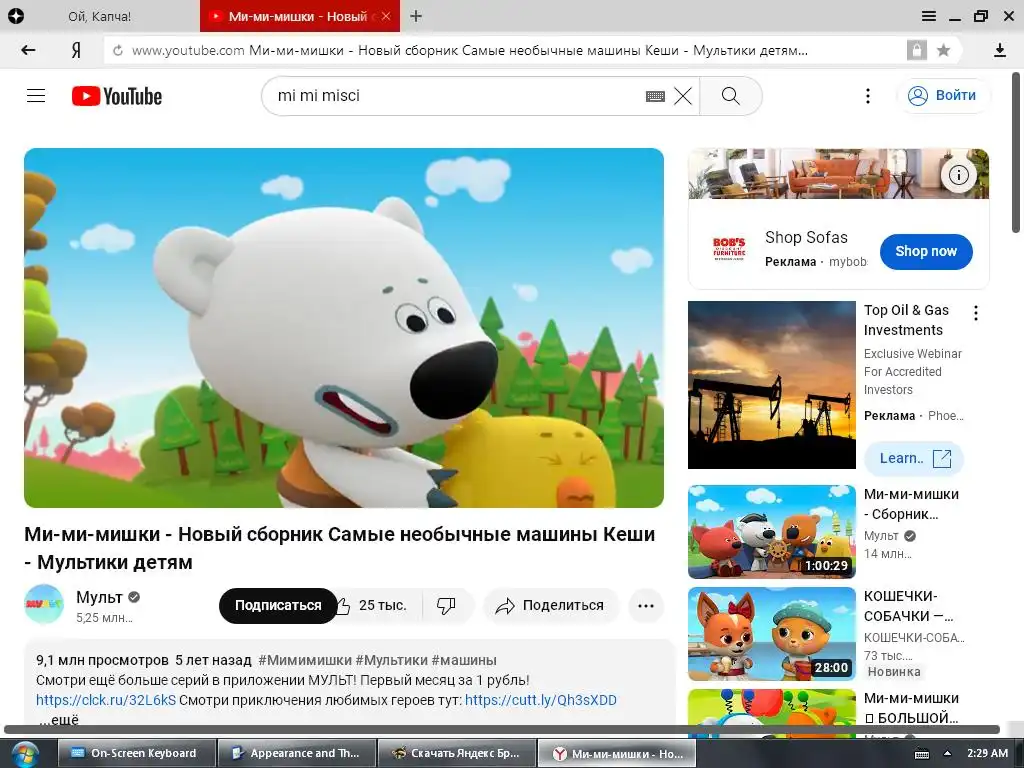Dislike the video with thumbs down
The height and width of the screenshot is (768, 1024).
[x=446, y=605]
